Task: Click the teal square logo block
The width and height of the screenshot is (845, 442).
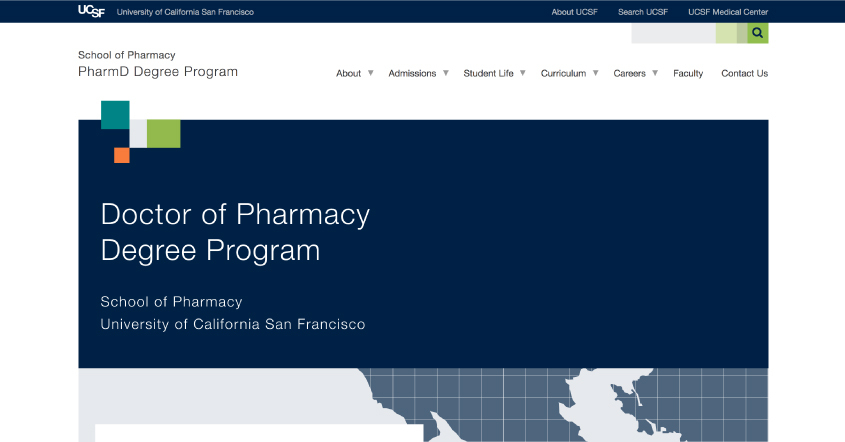Action: (x=115, y=114)
